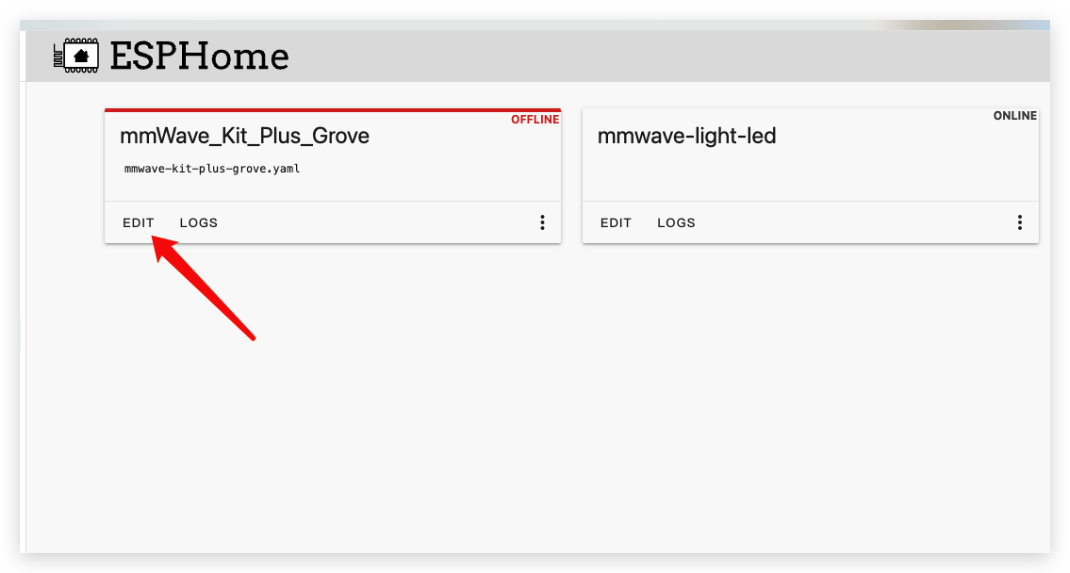The image size is (1070, 573).
Task: Click the red offline bar atop the first card
Action: 333,110
